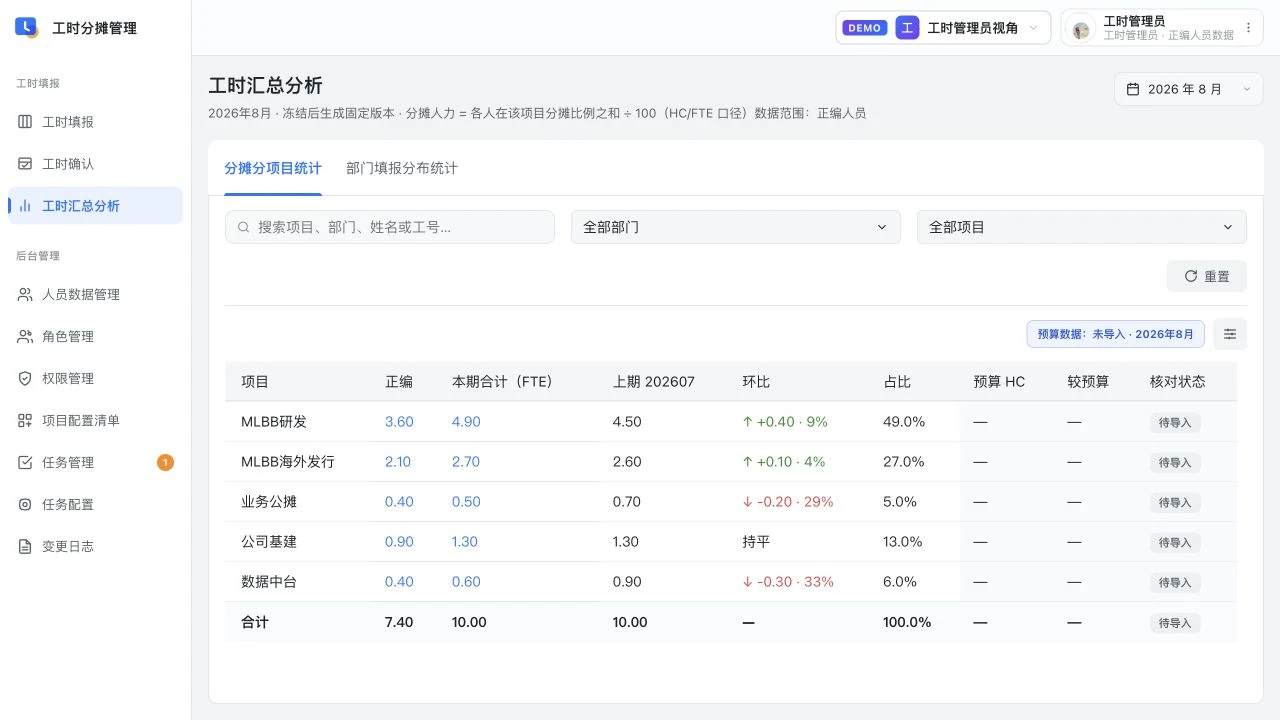Click the 环比 column header
1280x720 pixels.
pyautogui.click(x=756, y=382)
